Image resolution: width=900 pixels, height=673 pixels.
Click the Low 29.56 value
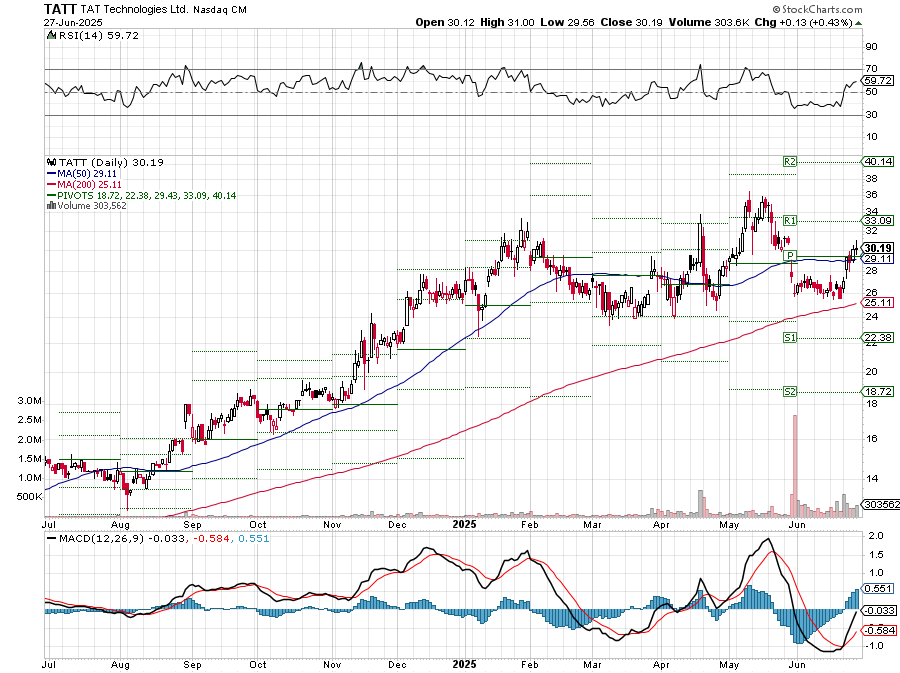(567, 22)
